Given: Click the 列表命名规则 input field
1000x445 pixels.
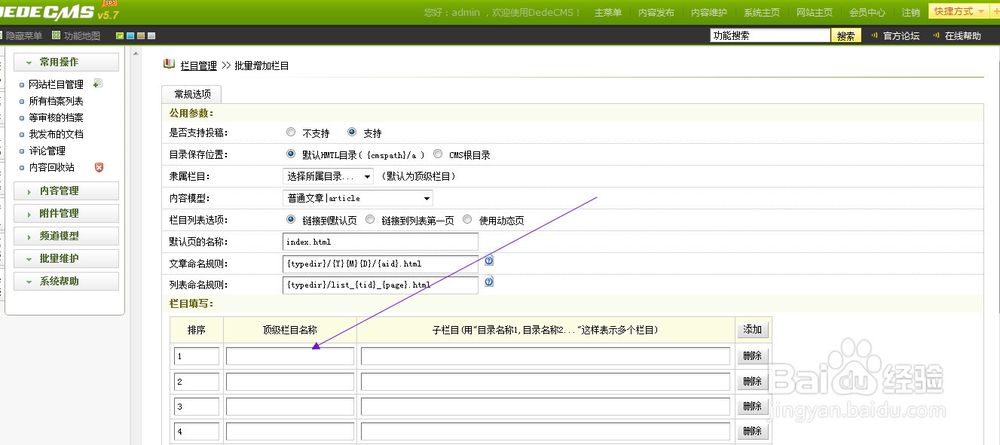Looking at the screenshot, I should coord(380,284).
